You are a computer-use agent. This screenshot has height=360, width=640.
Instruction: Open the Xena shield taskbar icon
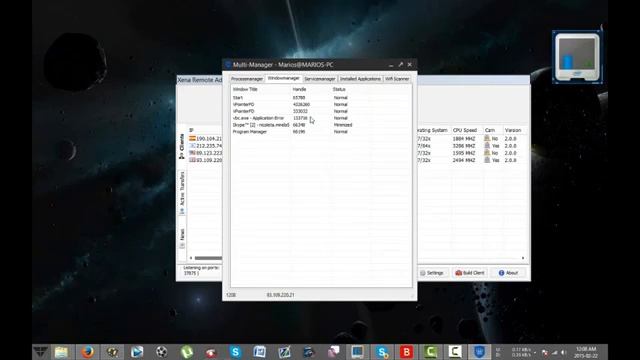tap(479, 352)
